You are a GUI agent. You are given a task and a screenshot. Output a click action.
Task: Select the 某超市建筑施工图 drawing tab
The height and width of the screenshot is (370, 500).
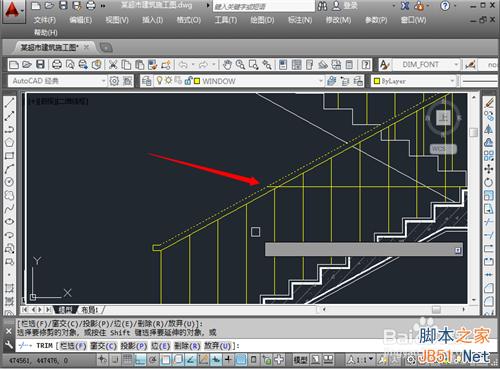click(x=49, y=48)
